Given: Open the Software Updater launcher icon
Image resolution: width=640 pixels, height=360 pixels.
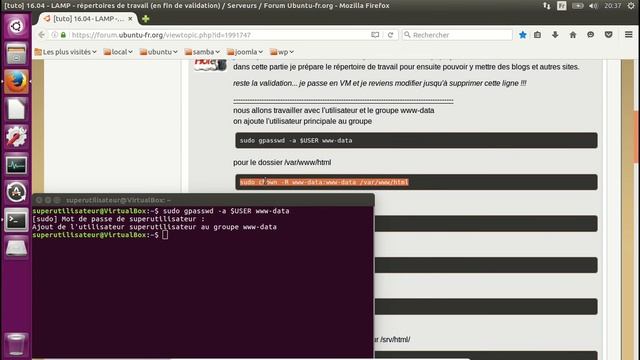Looking at the screenshot, I should pos(16,192).
